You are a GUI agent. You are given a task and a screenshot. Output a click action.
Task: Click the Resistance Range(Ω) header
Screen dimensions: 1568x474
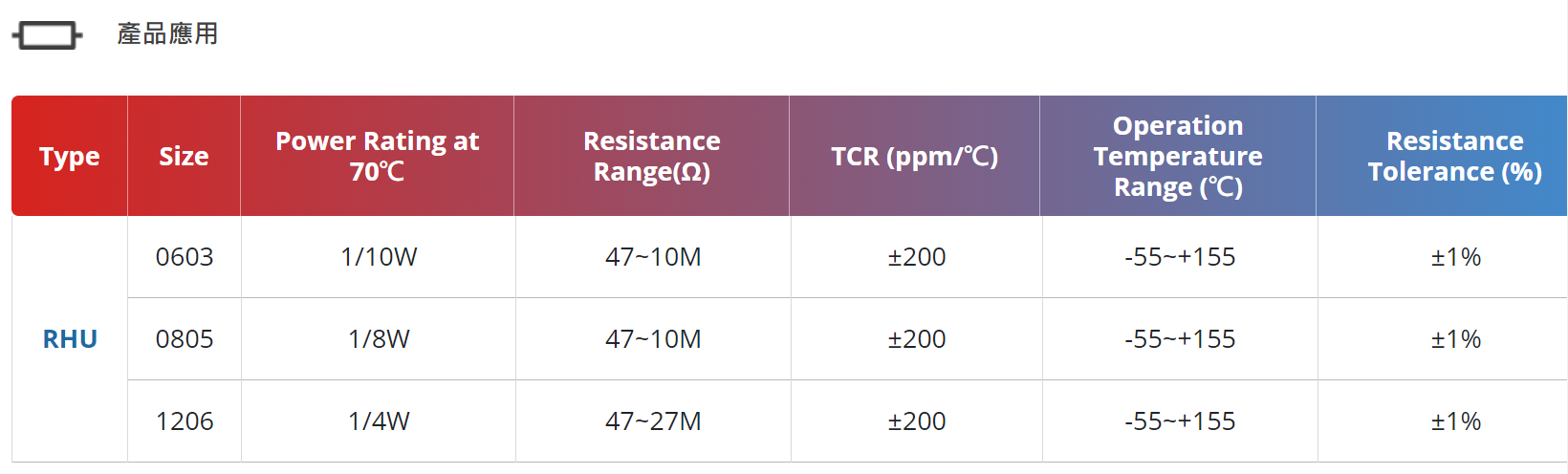coord(652,156)
